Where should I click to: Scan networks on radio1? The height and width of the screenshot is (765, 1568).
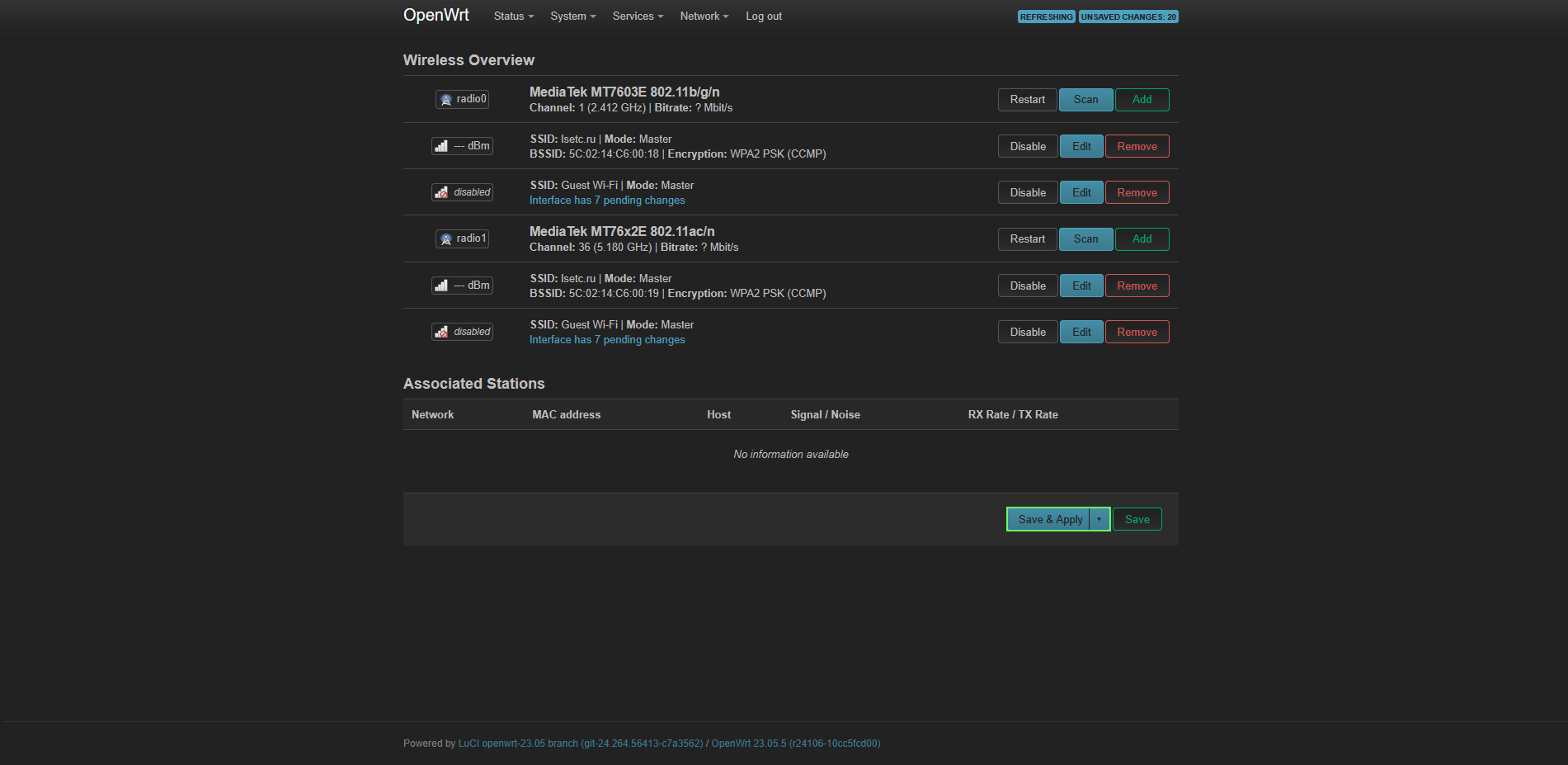(x=1085, y=238)
